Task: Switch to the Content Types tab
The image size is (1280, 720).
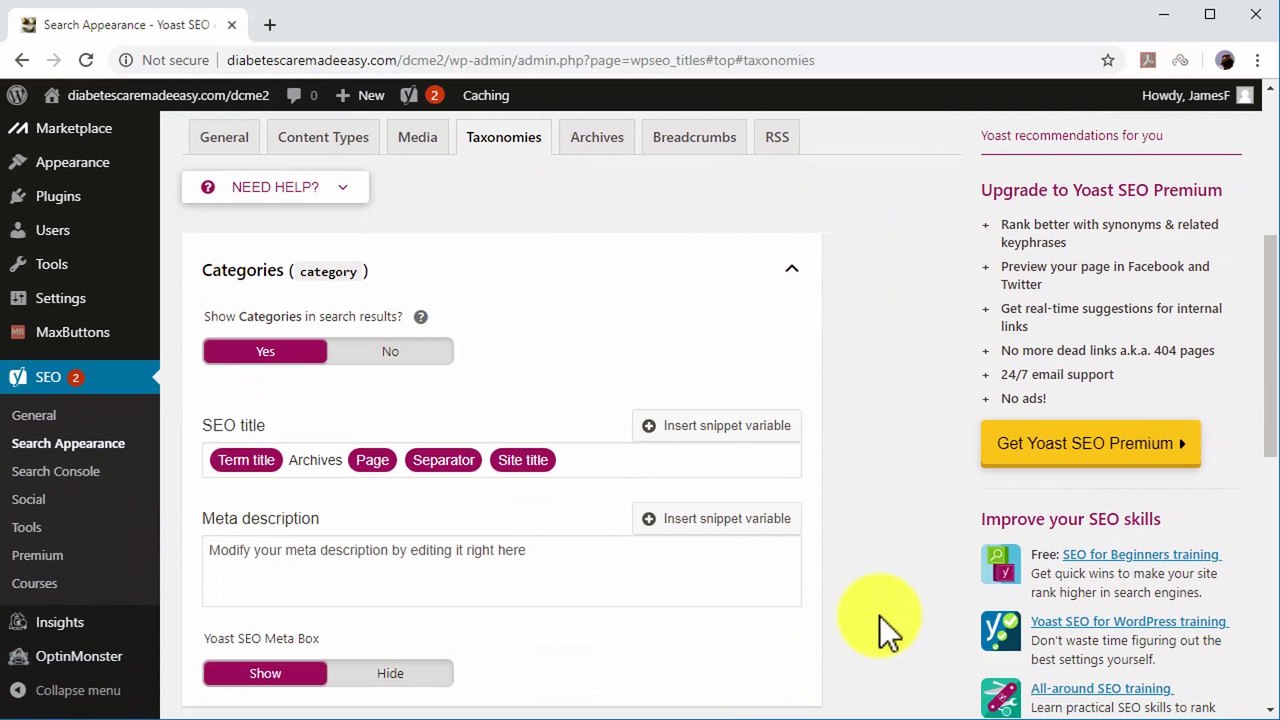Action: pos(323,137)
